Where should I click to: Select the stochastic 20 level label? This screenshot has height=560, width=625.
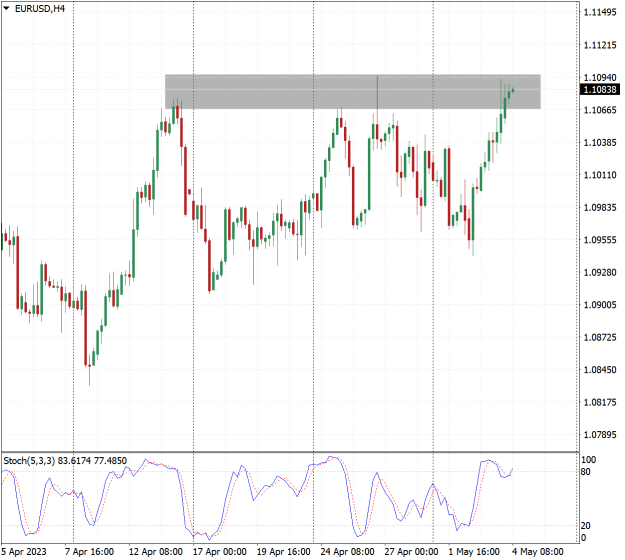[586, 526]
